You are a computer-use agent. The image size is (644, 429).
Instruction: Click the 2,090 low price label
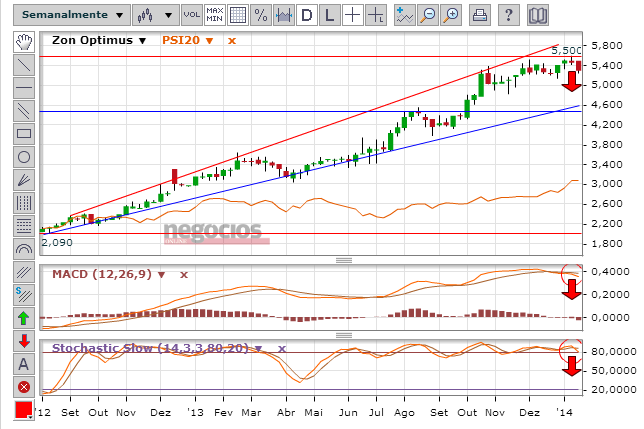[57, 243]
